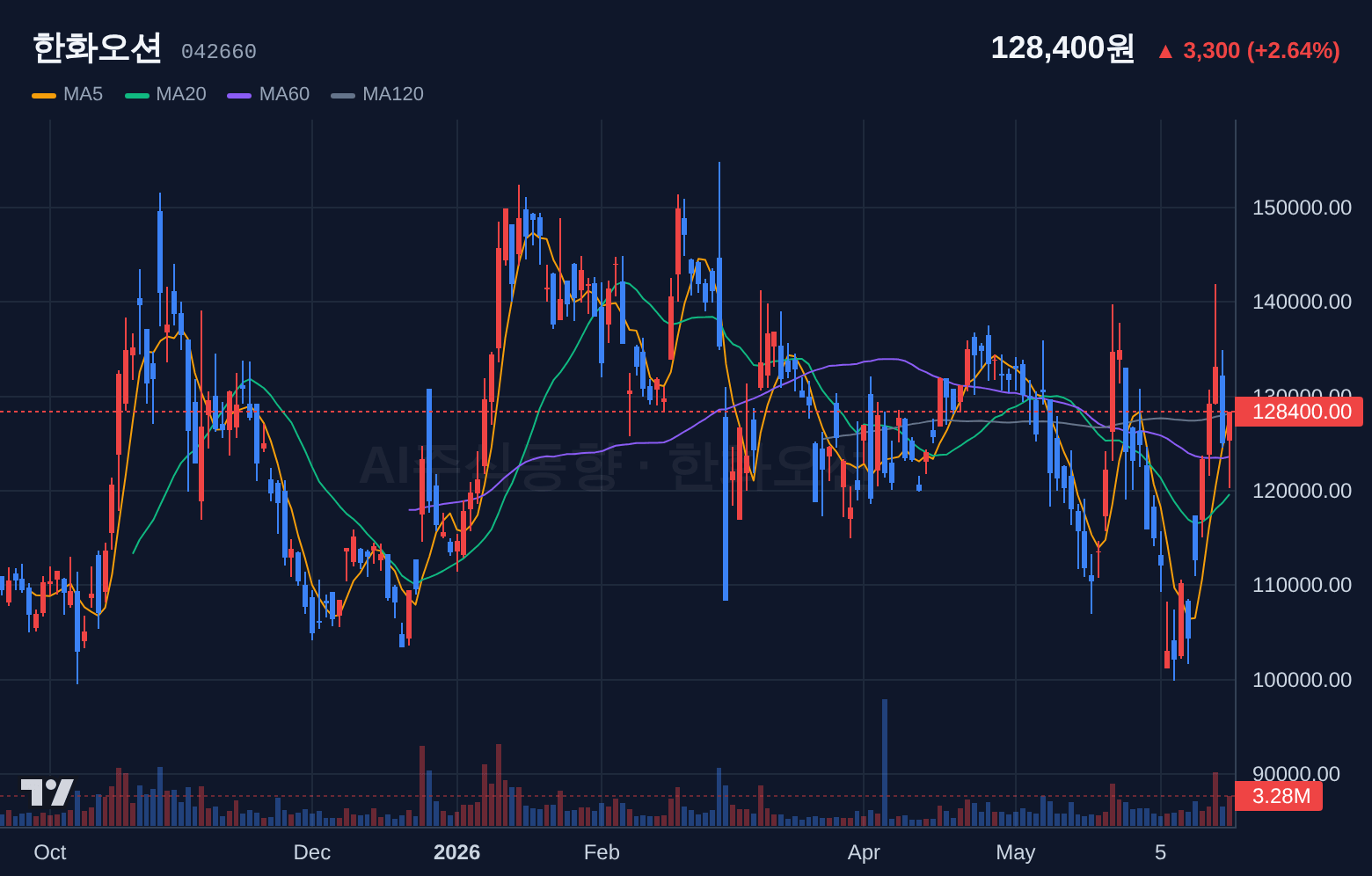Image resolution: width=1372 pixels, height=876 pixels.
Task: Click the purple MA60 legend swatch
Action: [239, 95]
